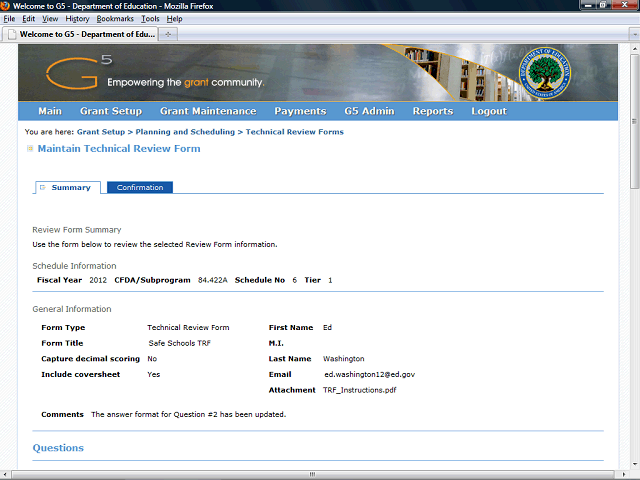Viewport: 640px width, 480px height.
Task: Click the TRF_Instructions.pdf attachment text
Action: [x=360, y=390]
